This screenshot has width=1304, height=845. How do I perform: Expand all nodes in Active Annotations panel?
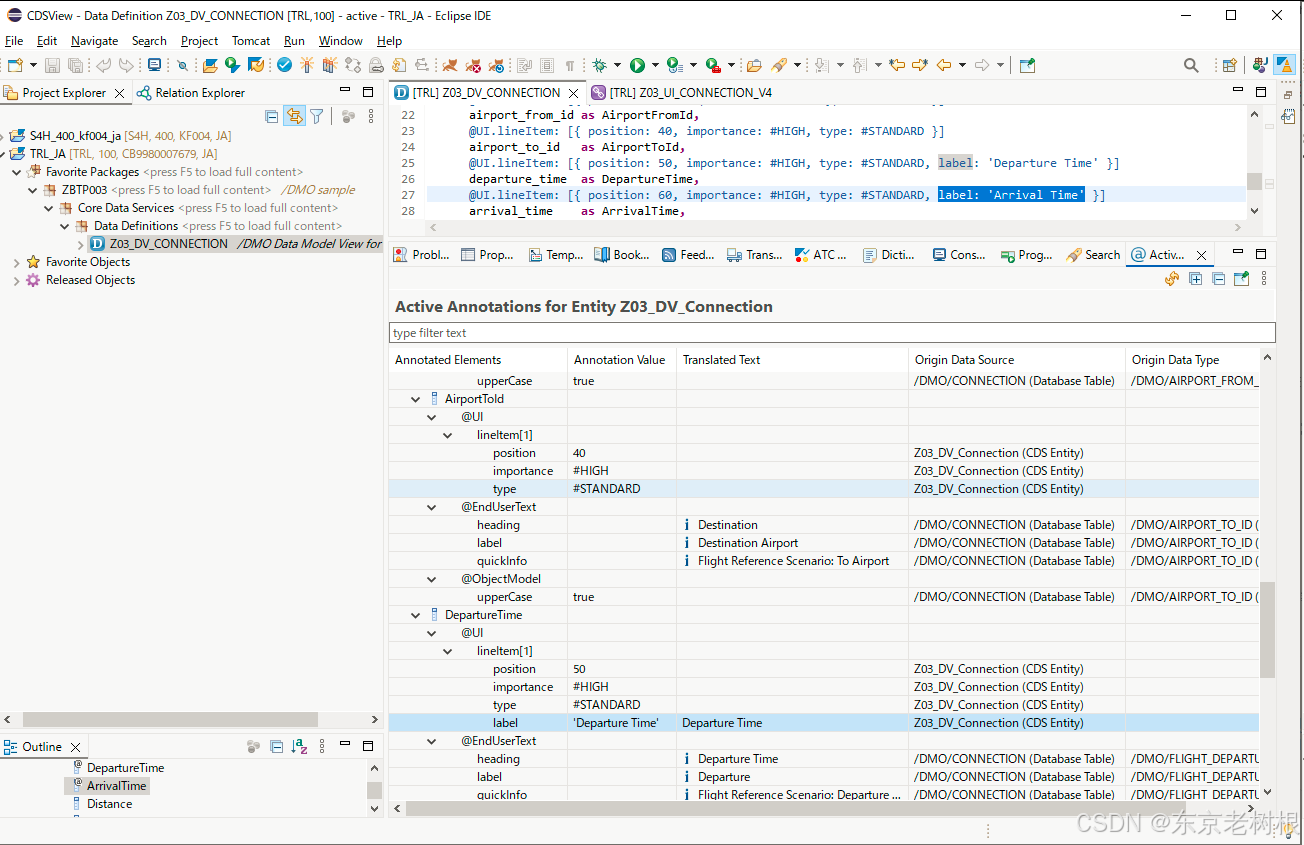click(1195, 279)
